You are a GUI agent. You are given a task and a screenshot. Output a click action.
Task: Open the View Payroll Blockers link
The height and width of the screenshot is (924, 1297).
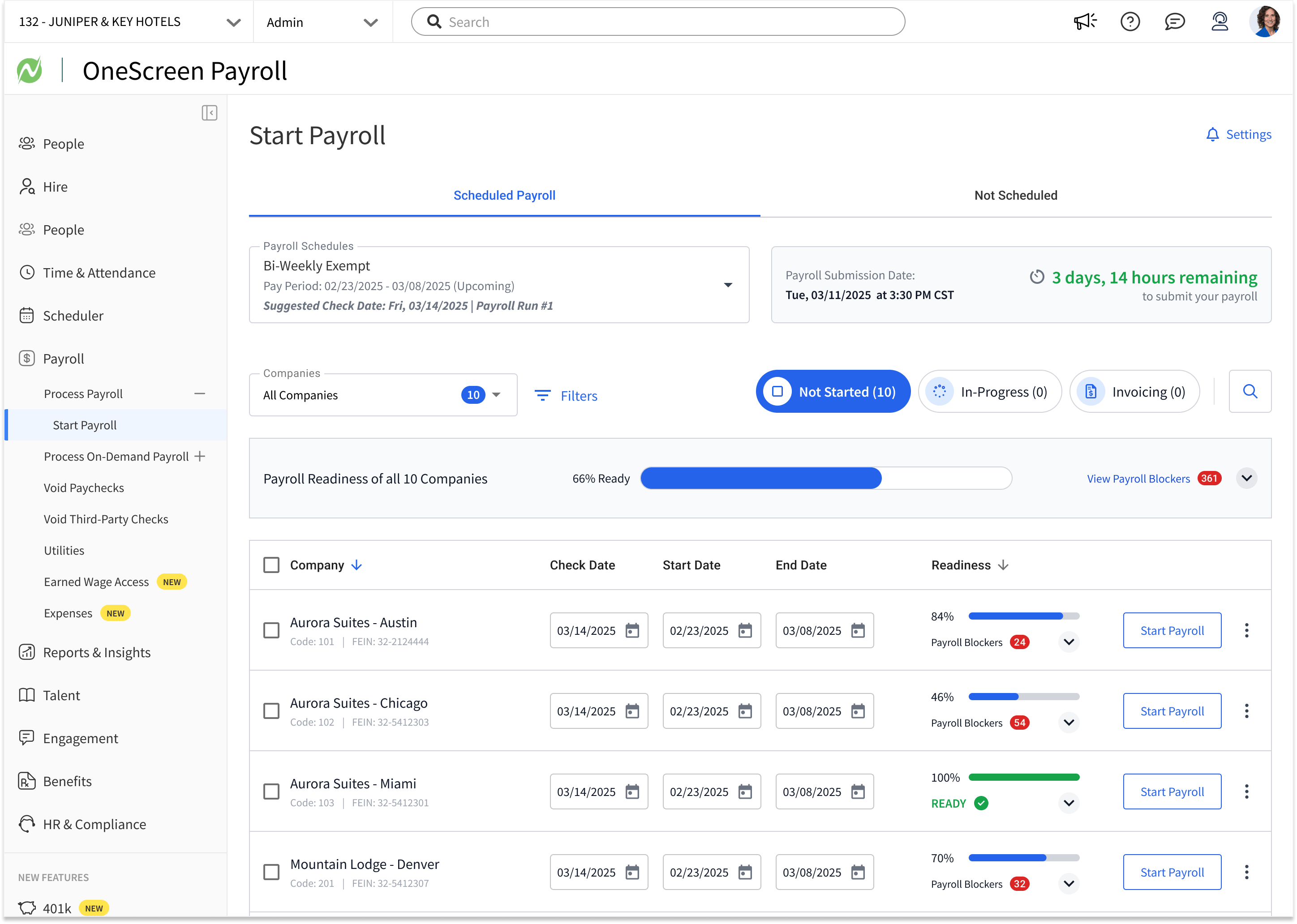1138,479
